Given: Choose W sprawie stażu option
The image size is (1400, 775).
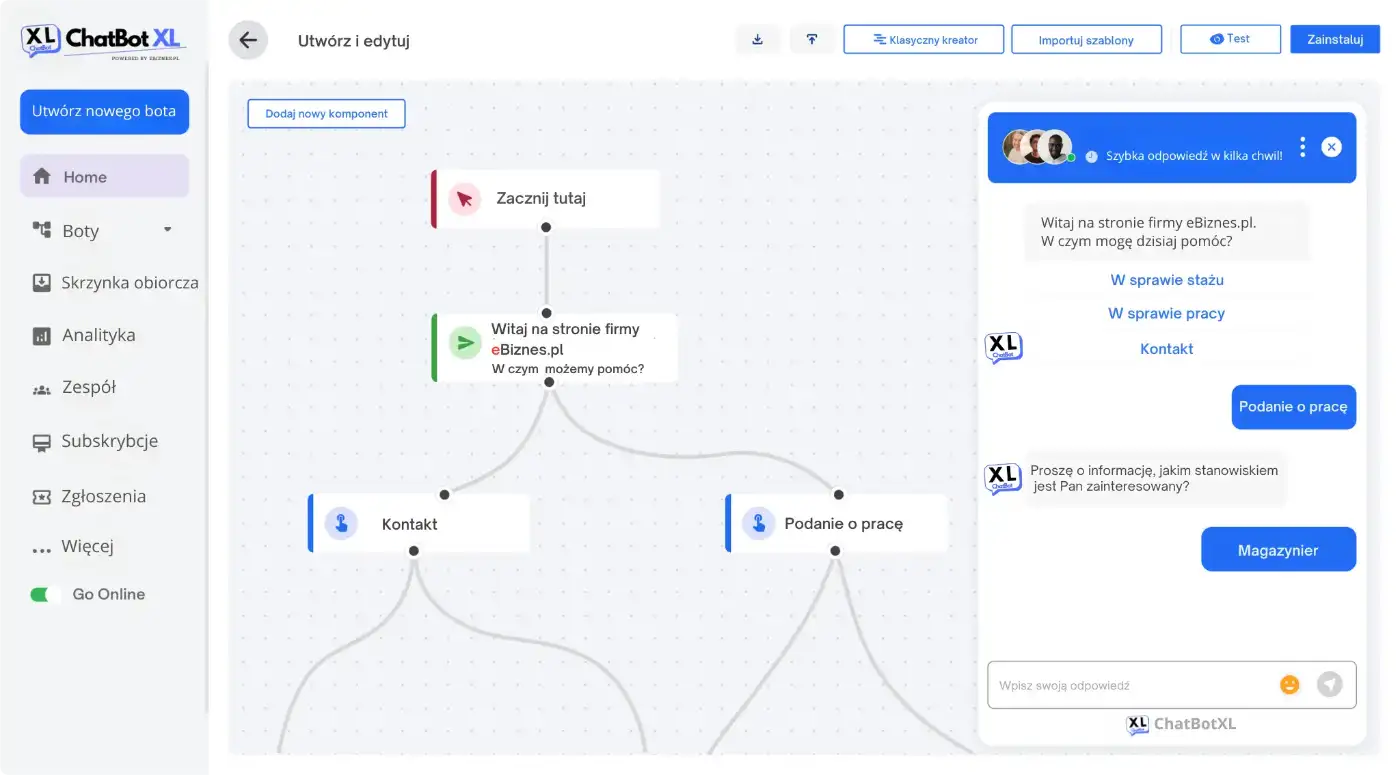Looking at the screenshot, I should tap(1167, 280).
